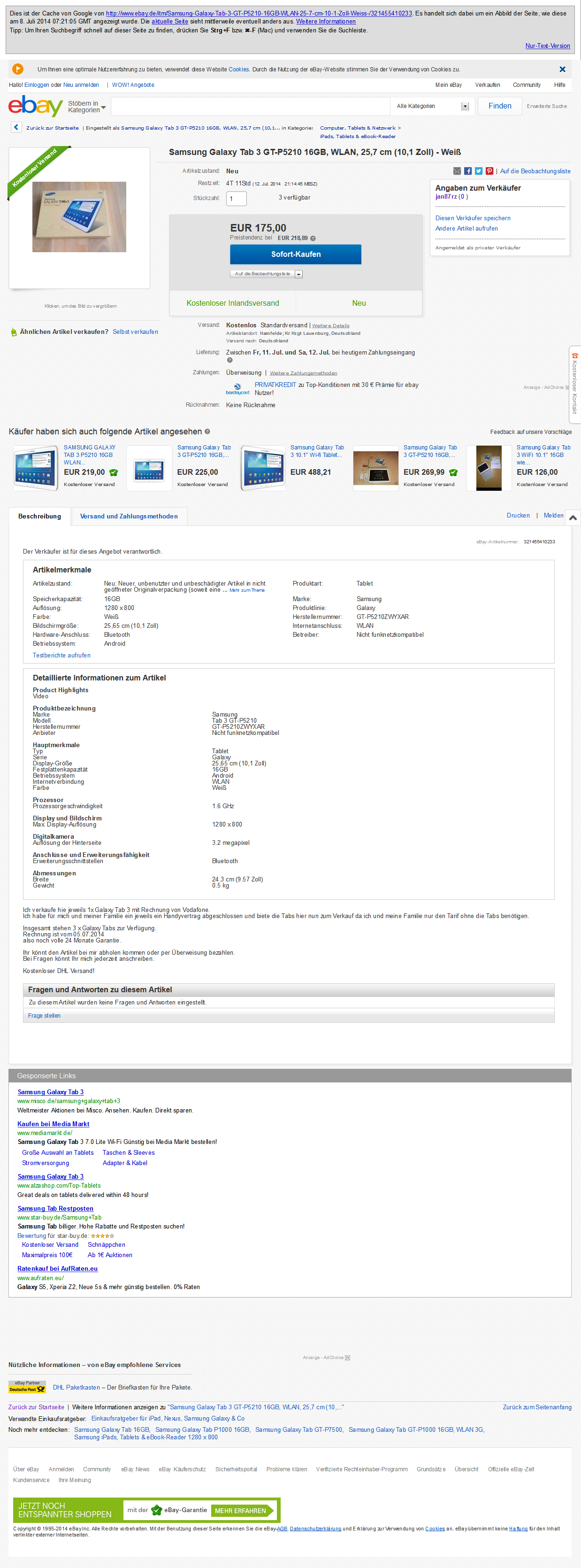Open the Kostenloser Kontakt side tab
This screenshot has height=1568, width=581.
pyautogui.click(x=574, y=385)
